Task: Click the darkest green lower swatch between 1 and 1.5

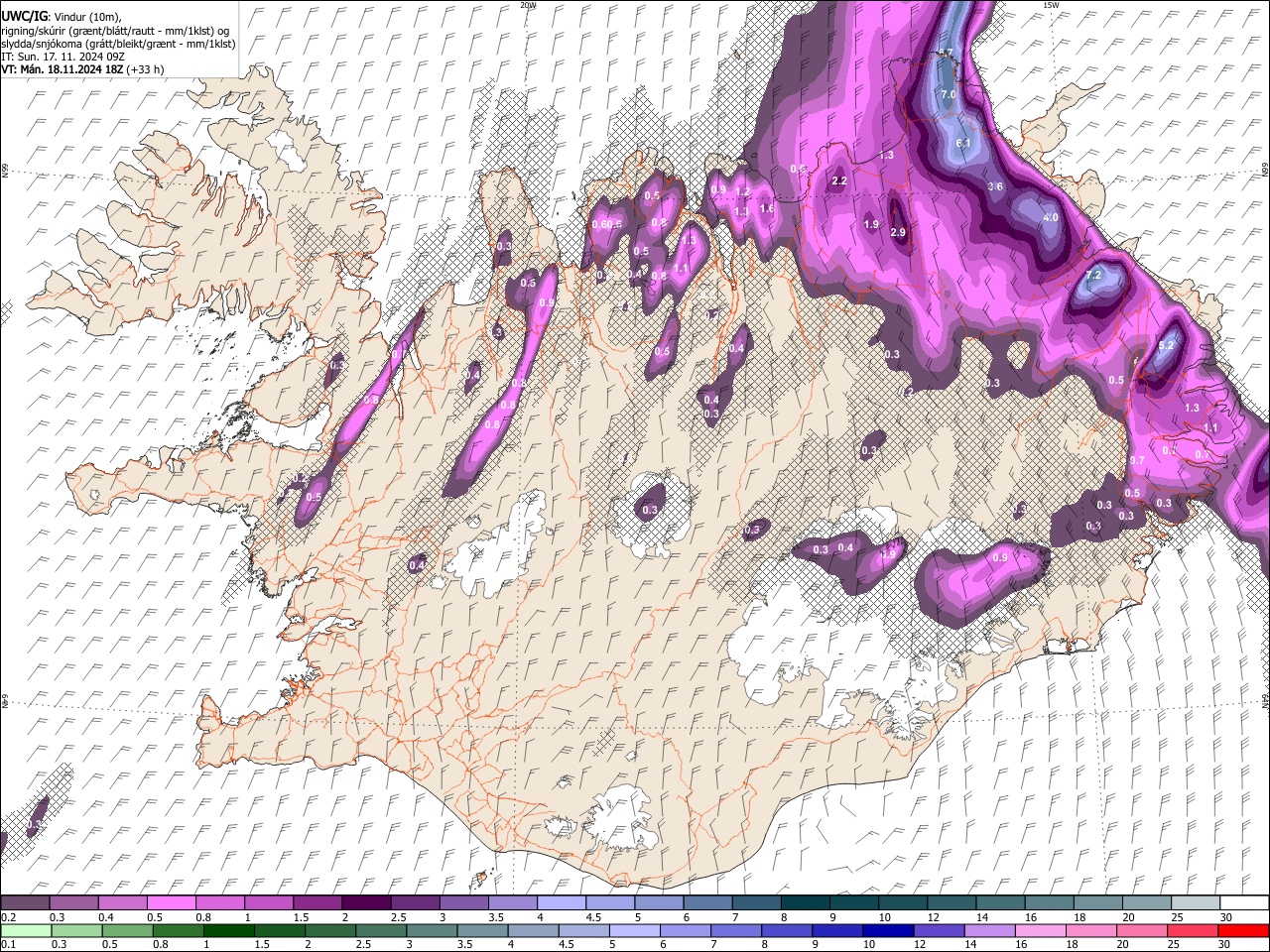Action: pos(228,931)
